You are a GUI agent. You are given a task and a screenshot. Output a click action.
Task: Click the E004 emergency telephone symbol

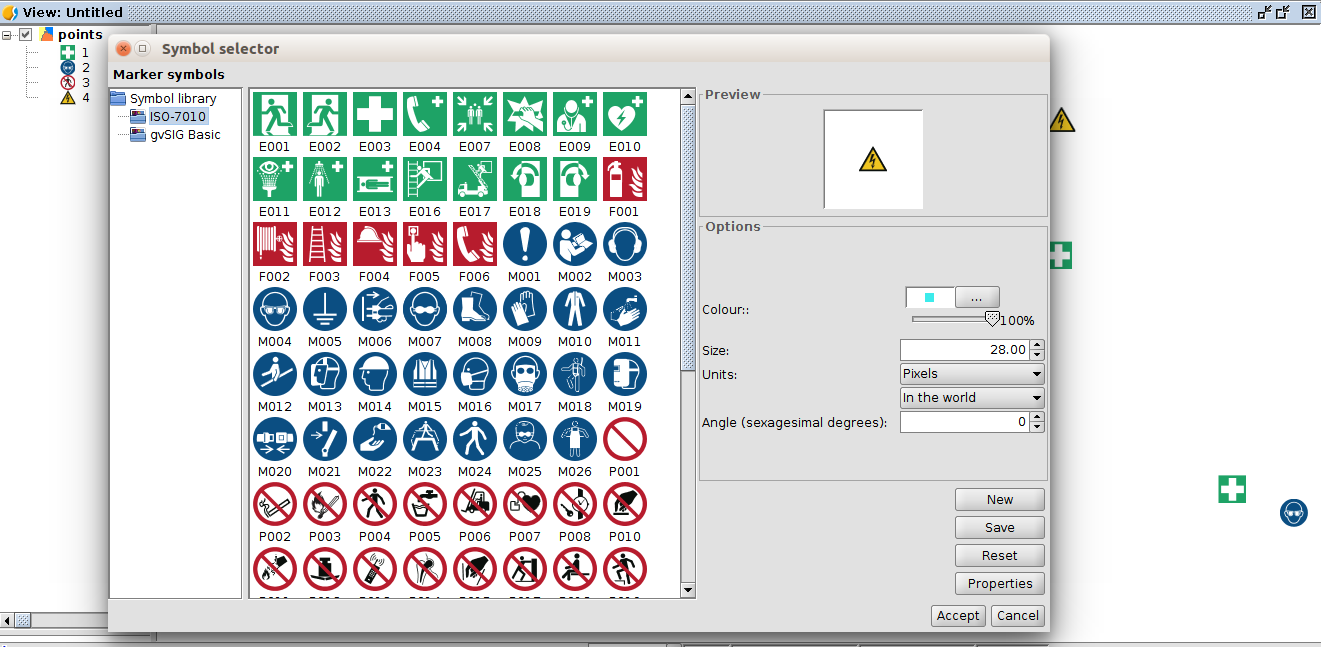(x=425, y=114)
